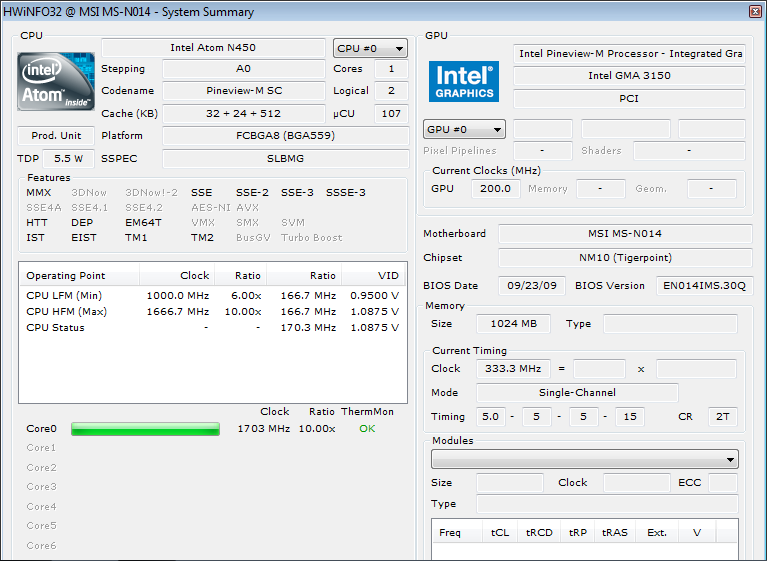Click the Codename field Pineview-M SC
Image resolution: width=767 pixels, height=561 pixels.
244,90
